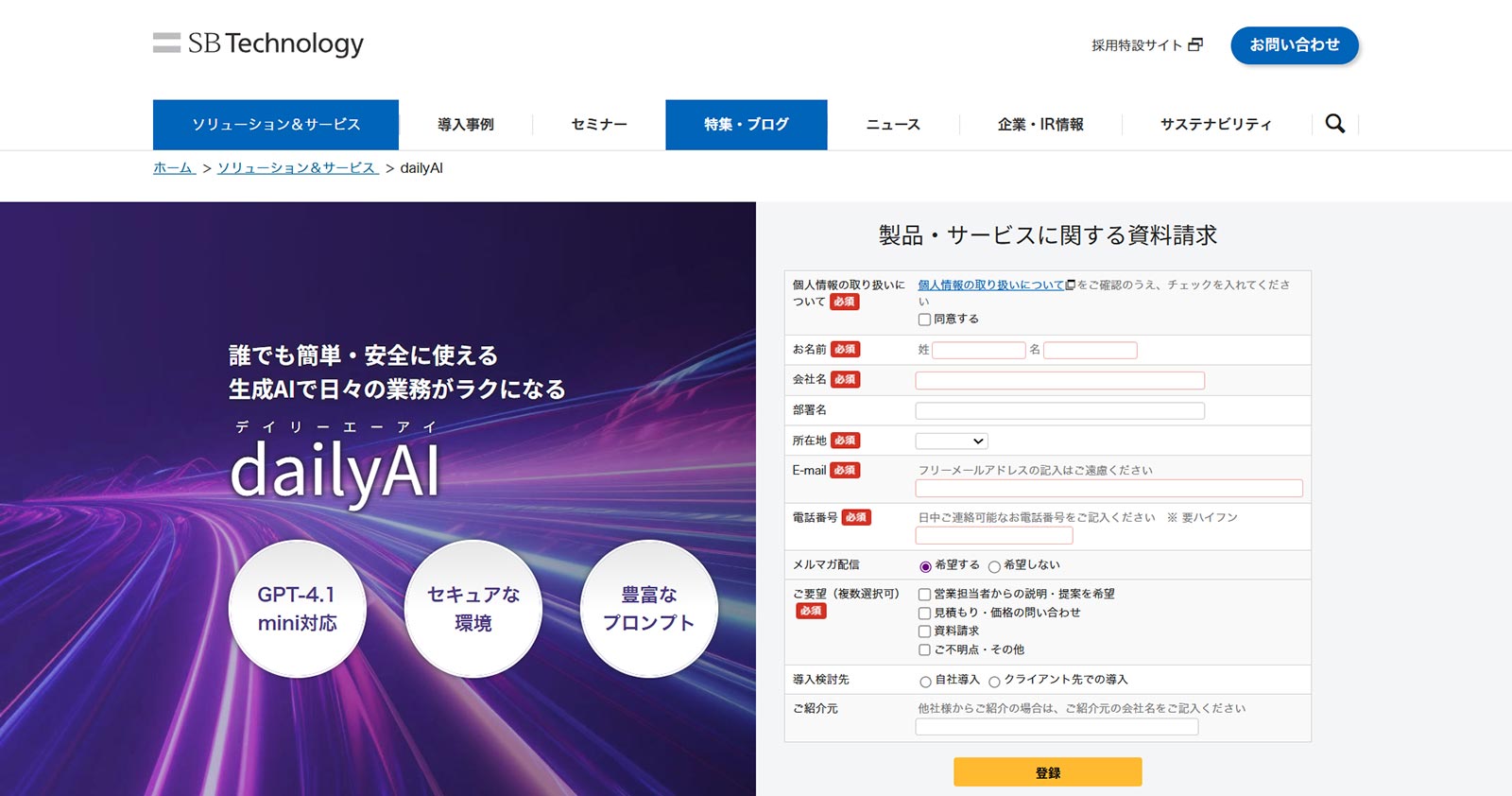Image resolution: width=1512 pixels, height=796 pixels.
Task: Click the external window icon beside 採用特設サイト
Action: coord(1195,44)
